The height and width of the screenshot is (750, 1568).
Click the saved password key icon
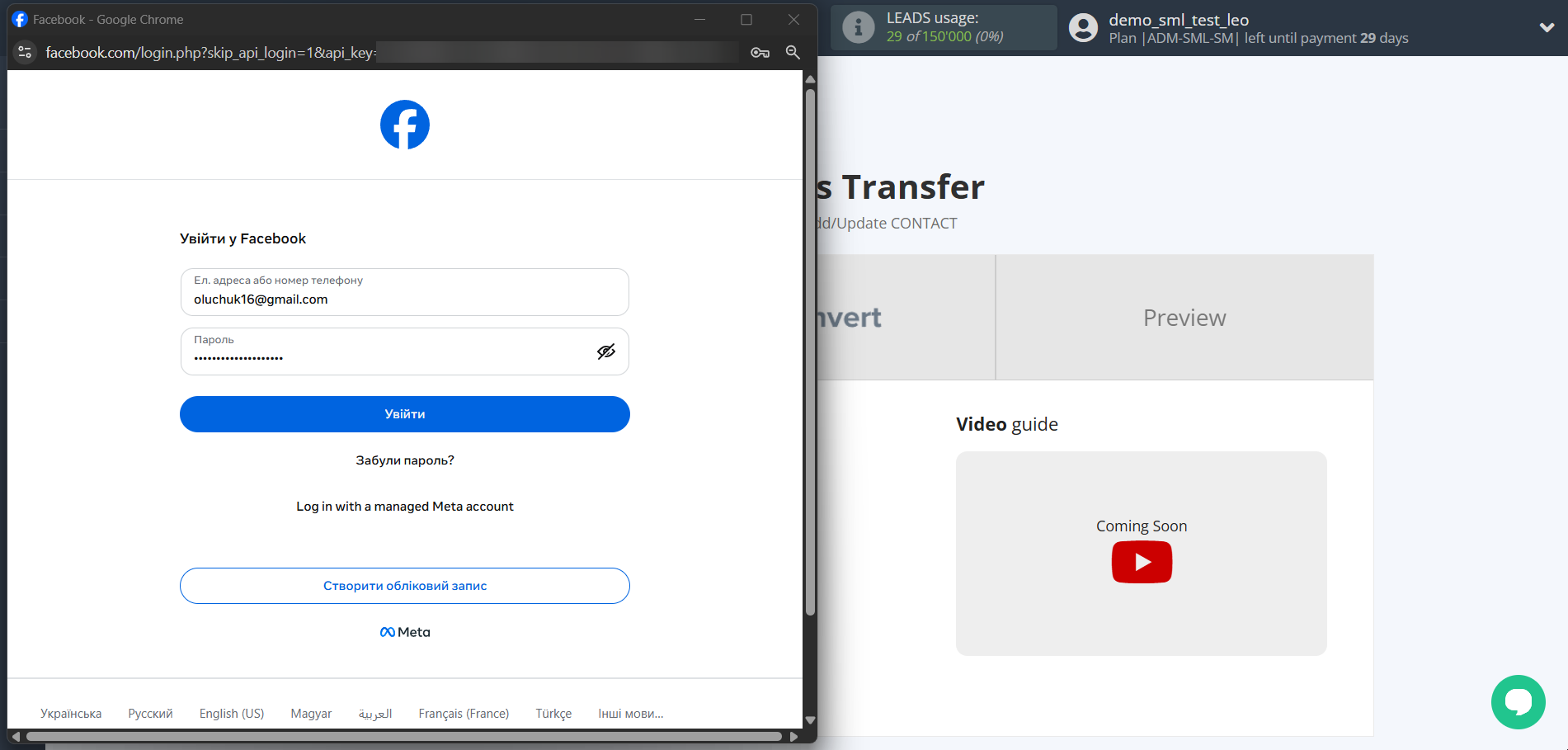[760, 52]
